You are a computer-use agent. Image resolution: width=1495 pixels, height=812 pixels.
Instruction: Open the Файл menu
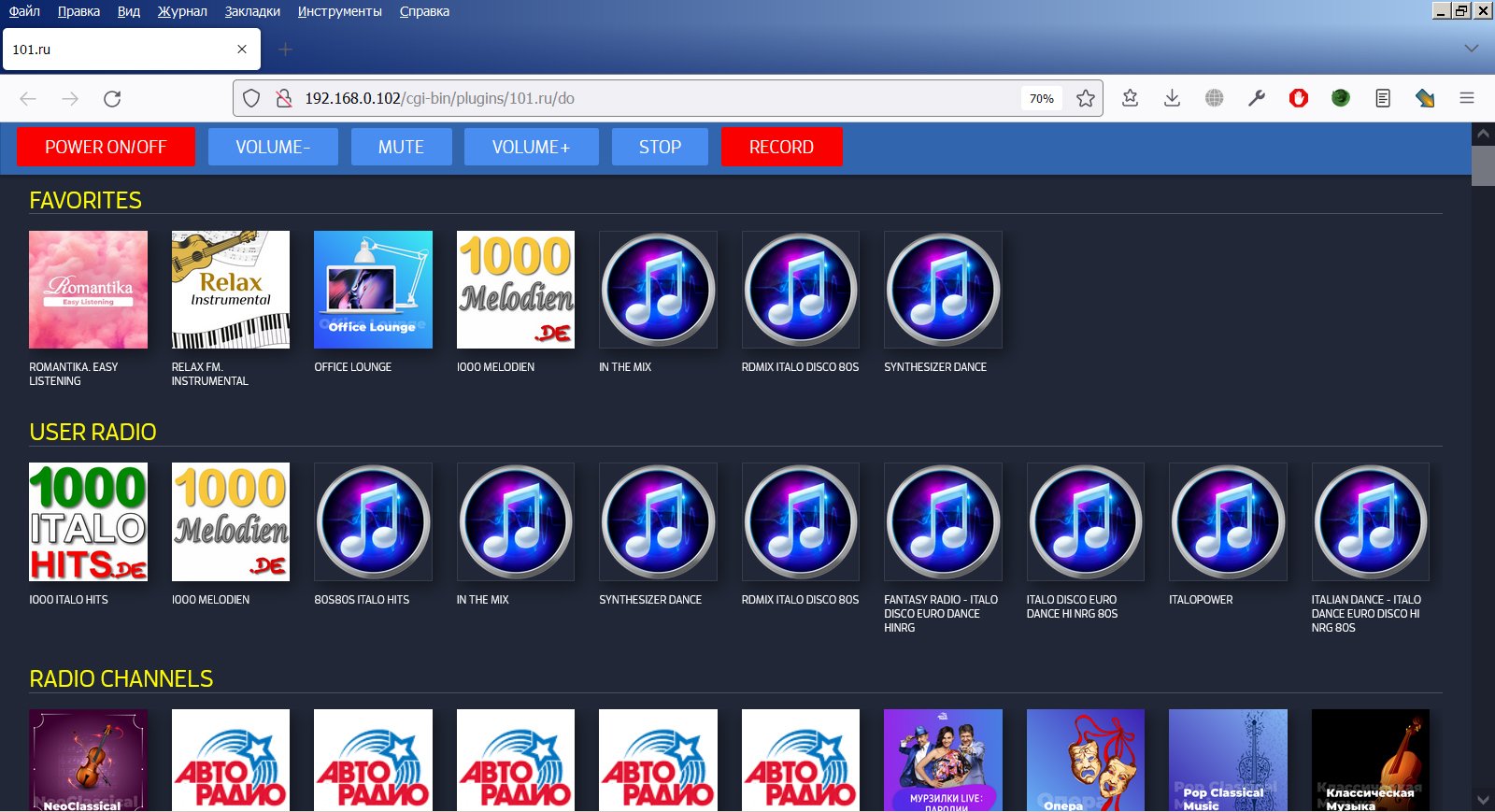24,11
